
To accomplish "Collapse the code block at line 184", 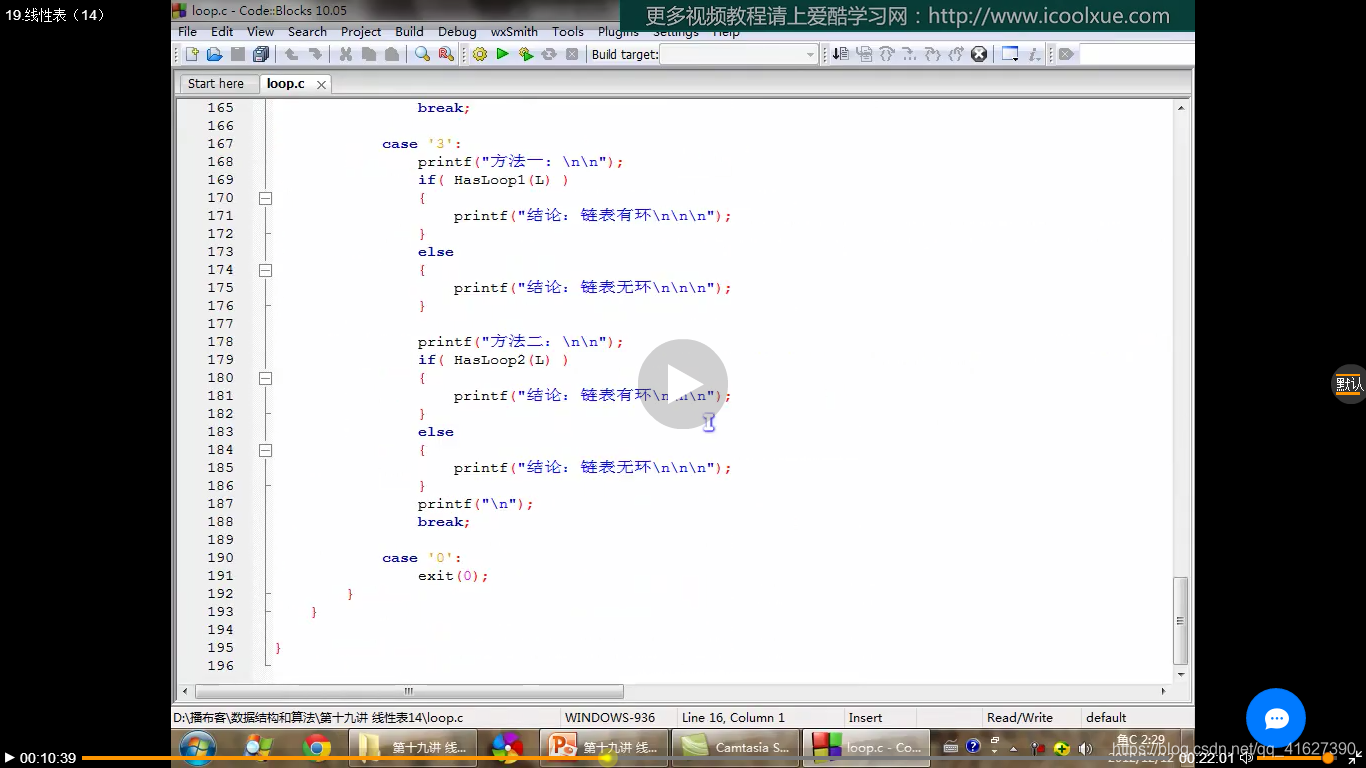I will 265,450.
